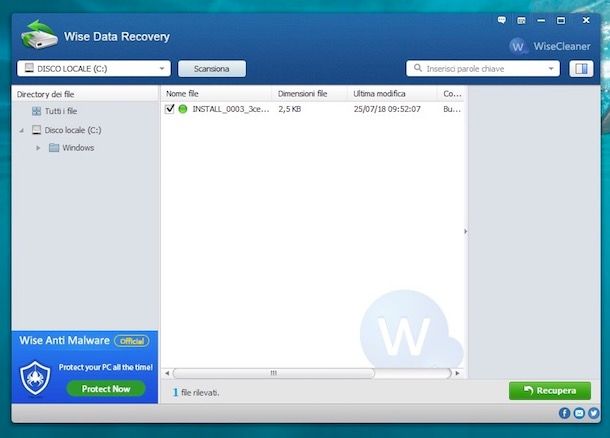Click the Bu... cell in the last column
The width and height of the screenshot is (610, 438).
coord(452,109)
